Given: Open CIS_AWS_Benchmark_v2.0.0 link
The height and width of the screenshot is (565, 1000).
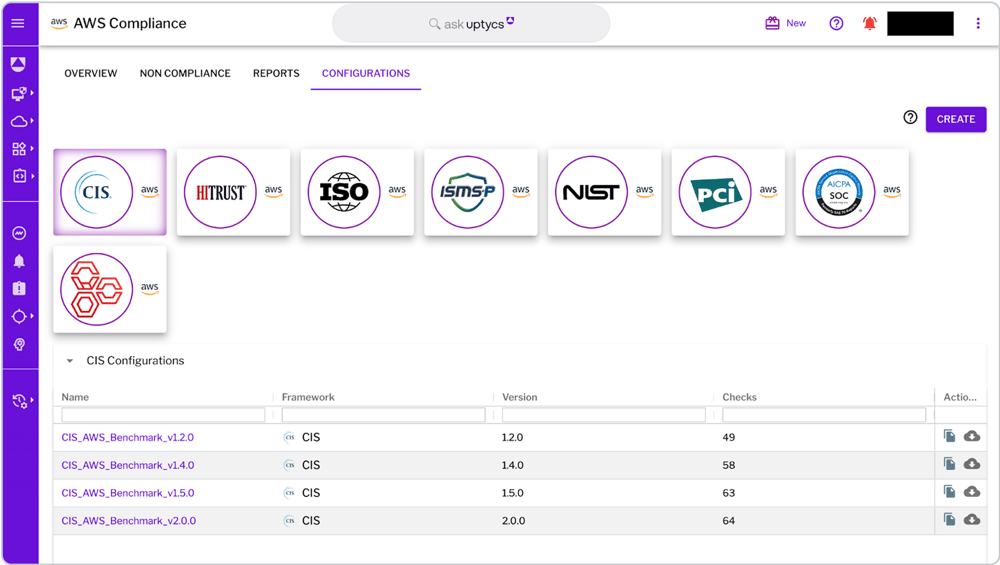Looking at the screenshot, I should (x=128, y=521).
